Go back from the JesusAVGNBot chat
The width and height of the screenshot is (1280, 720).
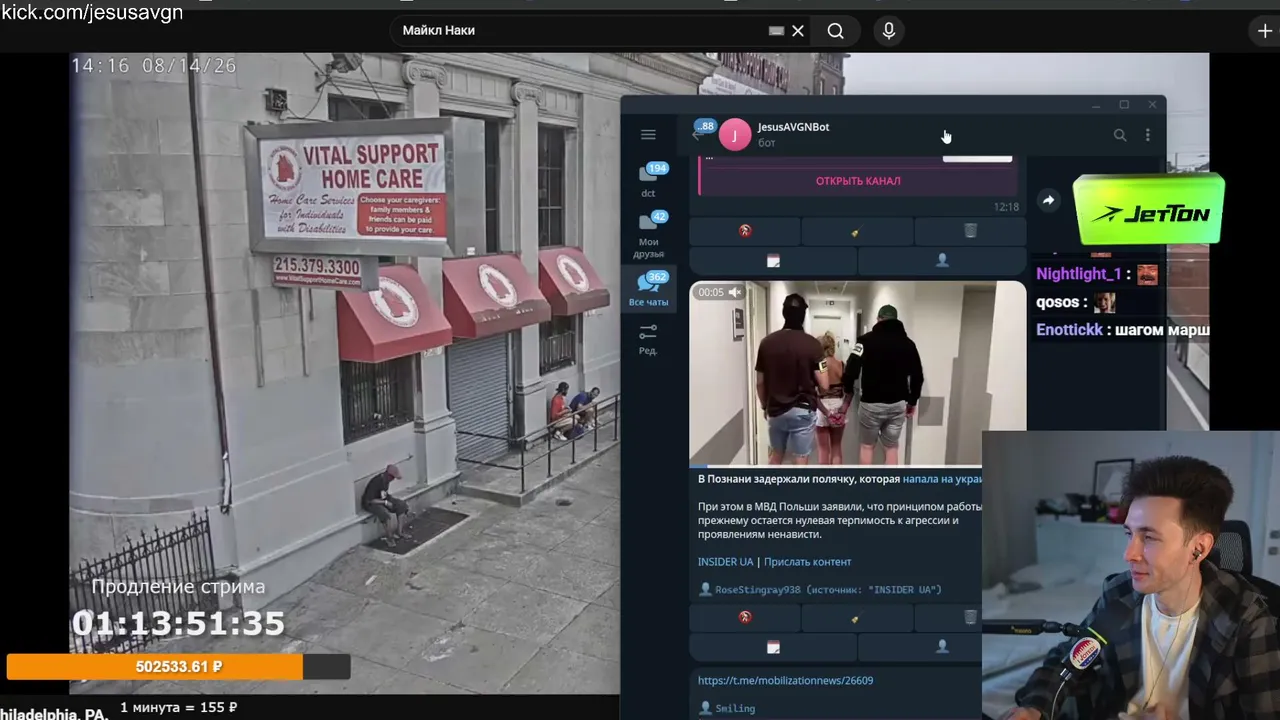pos(697,135)
